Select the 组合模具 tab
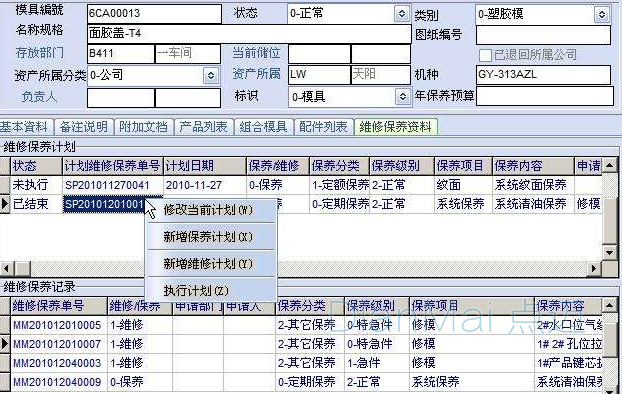The height and width of the screenshot is (394, 622). (x=263, y=127)
